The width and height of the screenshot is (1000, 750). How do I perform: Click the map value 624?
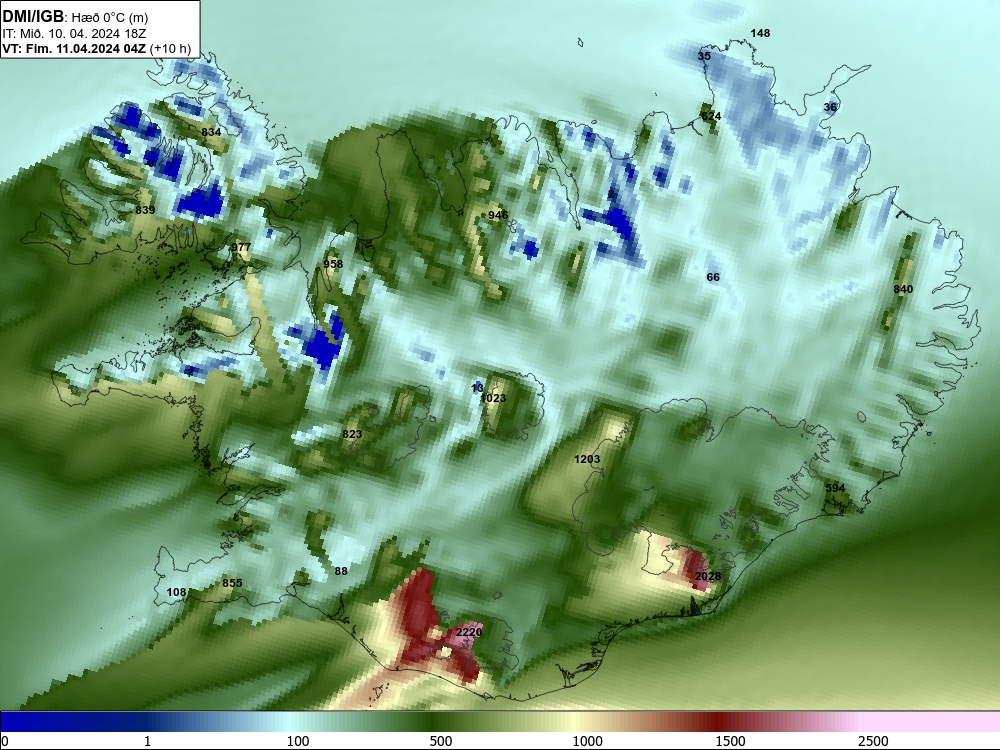coord(711,116)
